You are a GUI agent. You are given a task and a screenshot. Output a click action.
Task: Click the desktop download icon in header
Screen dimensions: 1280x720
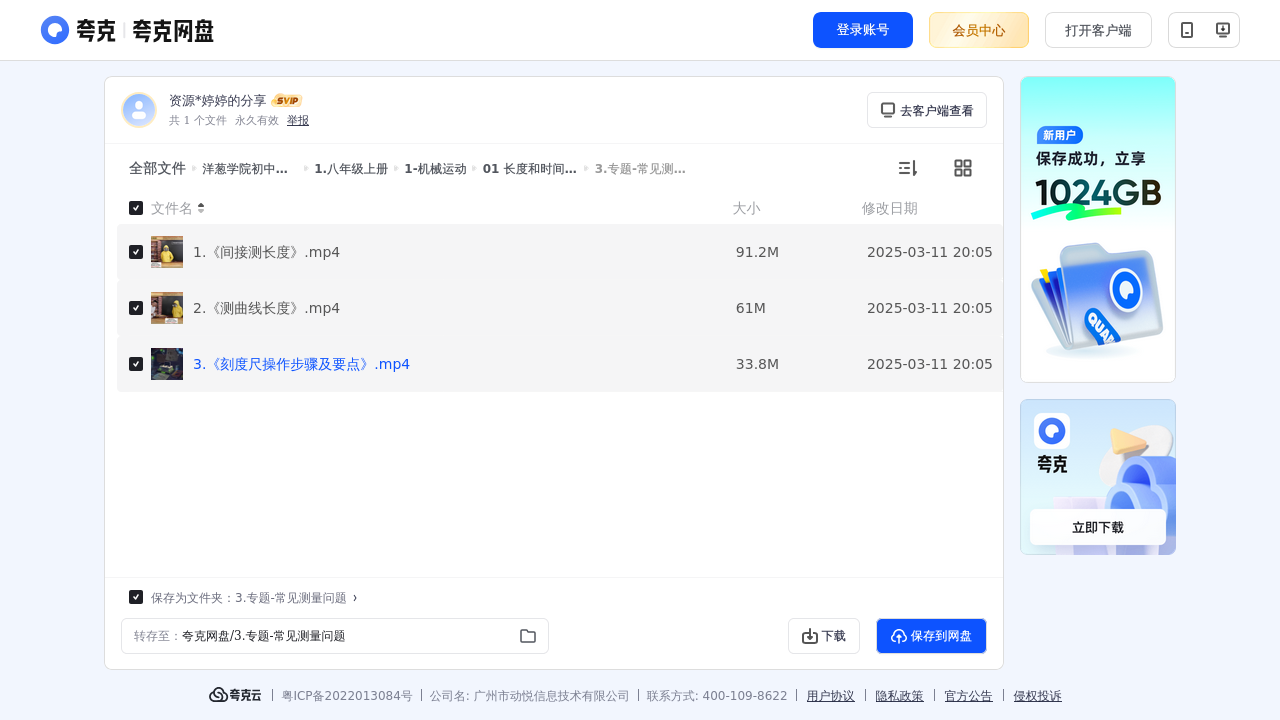tap(1222, 30)
